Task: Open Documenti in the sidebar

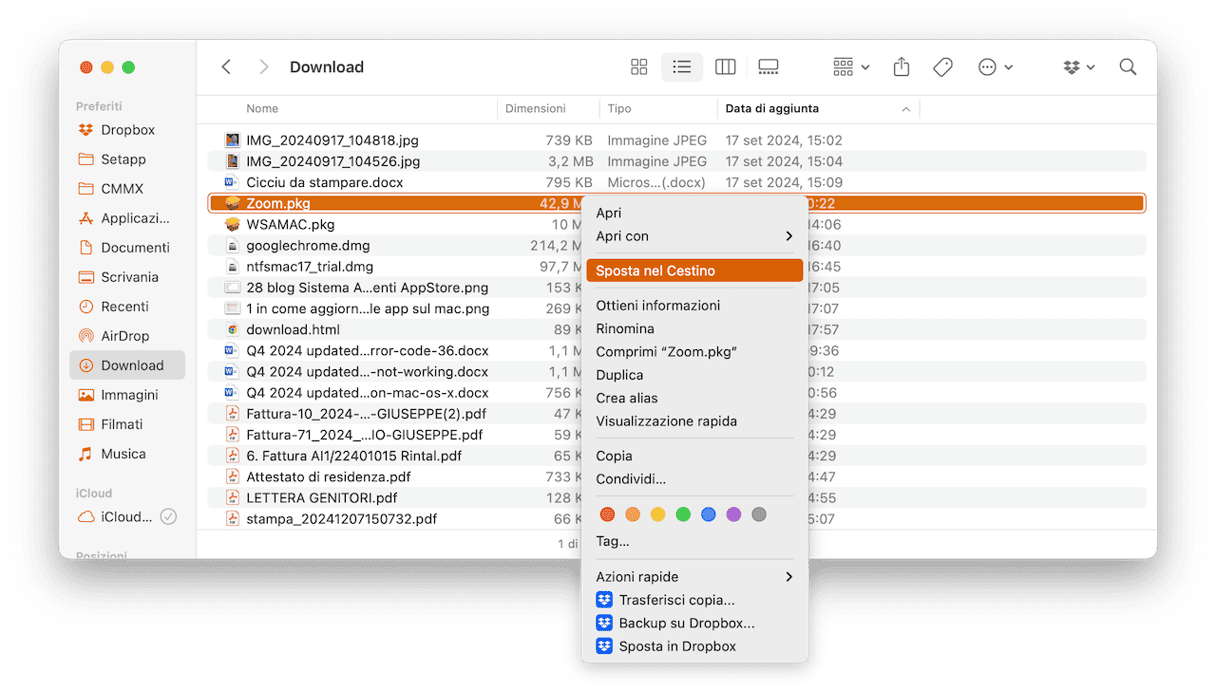Action: coord(128,248)
